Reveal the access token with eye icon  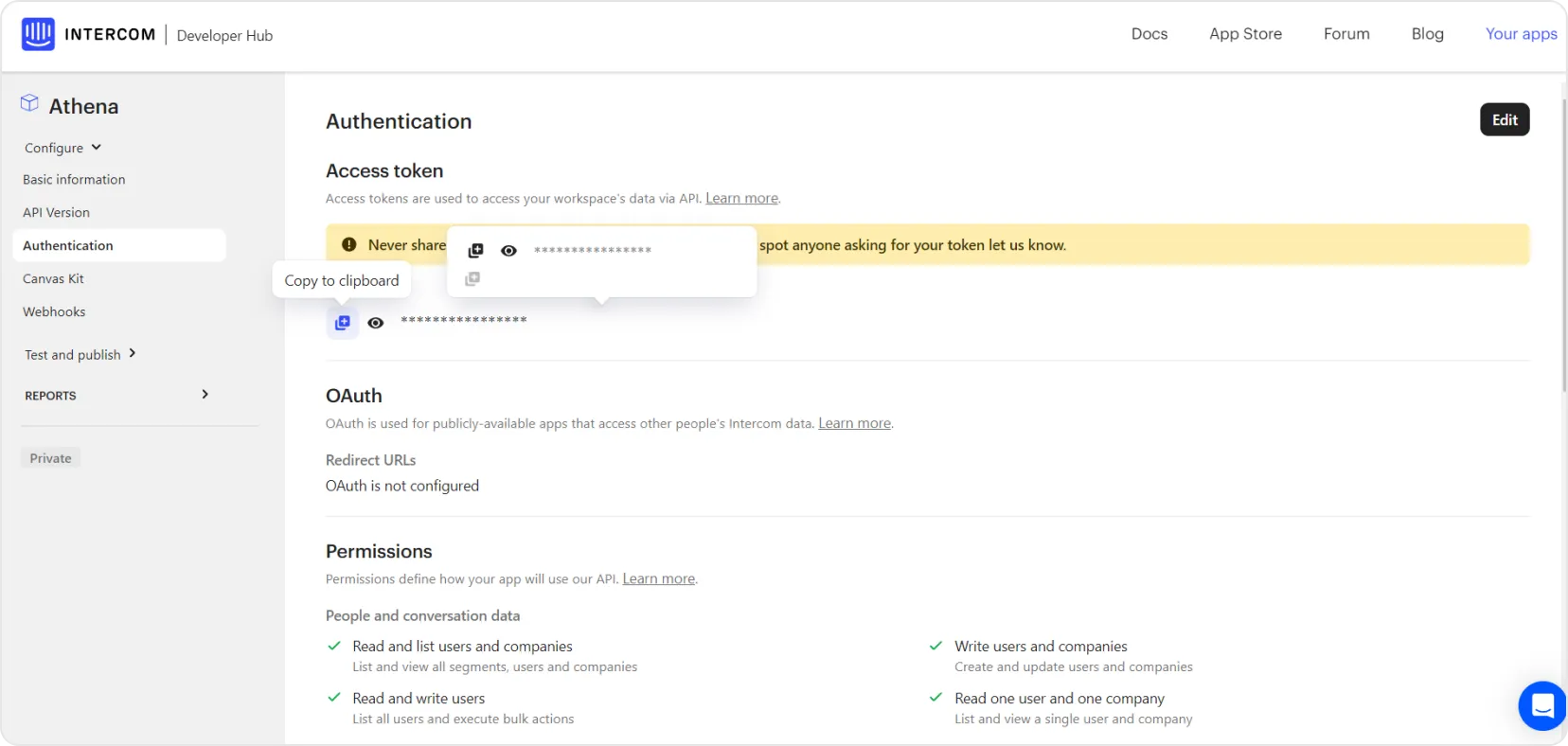(x=376, y=323)
